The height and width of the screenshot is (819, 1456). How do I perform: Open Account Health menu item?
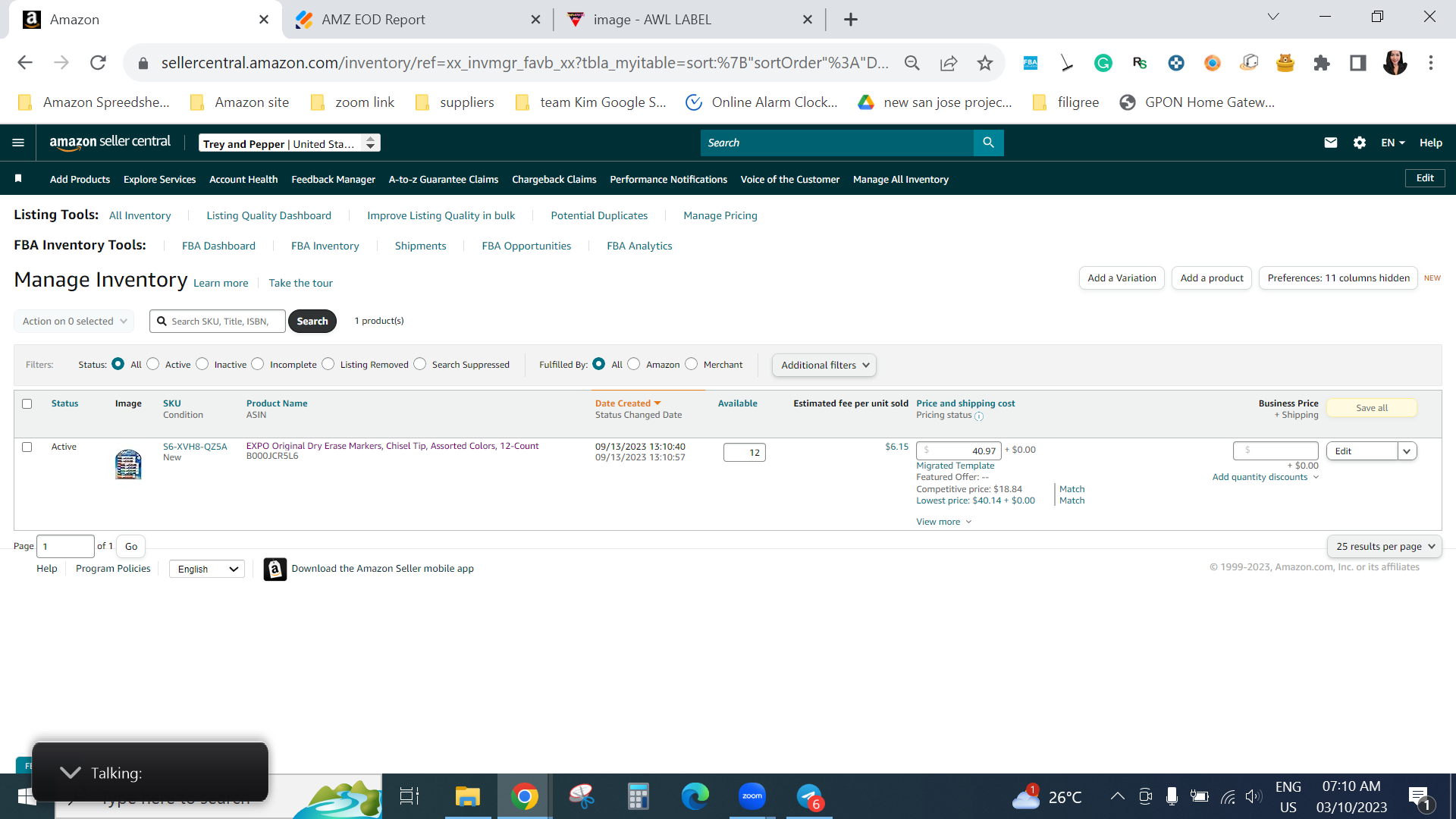[243, 179]
